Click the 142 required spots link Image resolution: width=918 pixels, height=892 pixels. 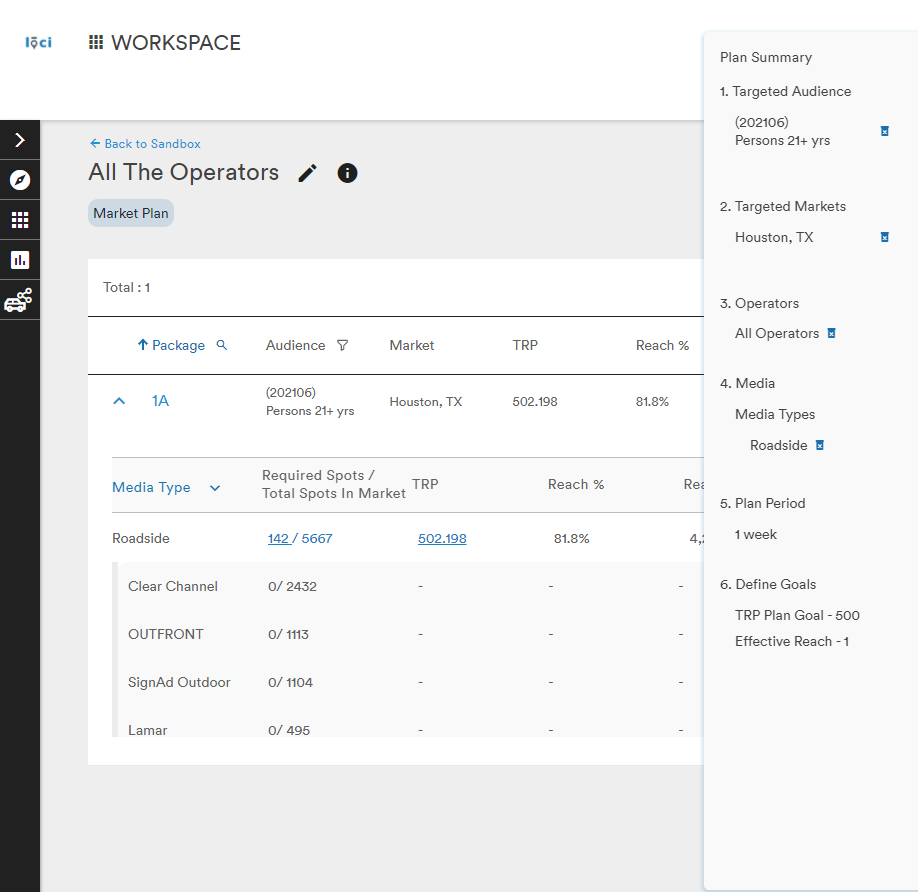[278, 538]
